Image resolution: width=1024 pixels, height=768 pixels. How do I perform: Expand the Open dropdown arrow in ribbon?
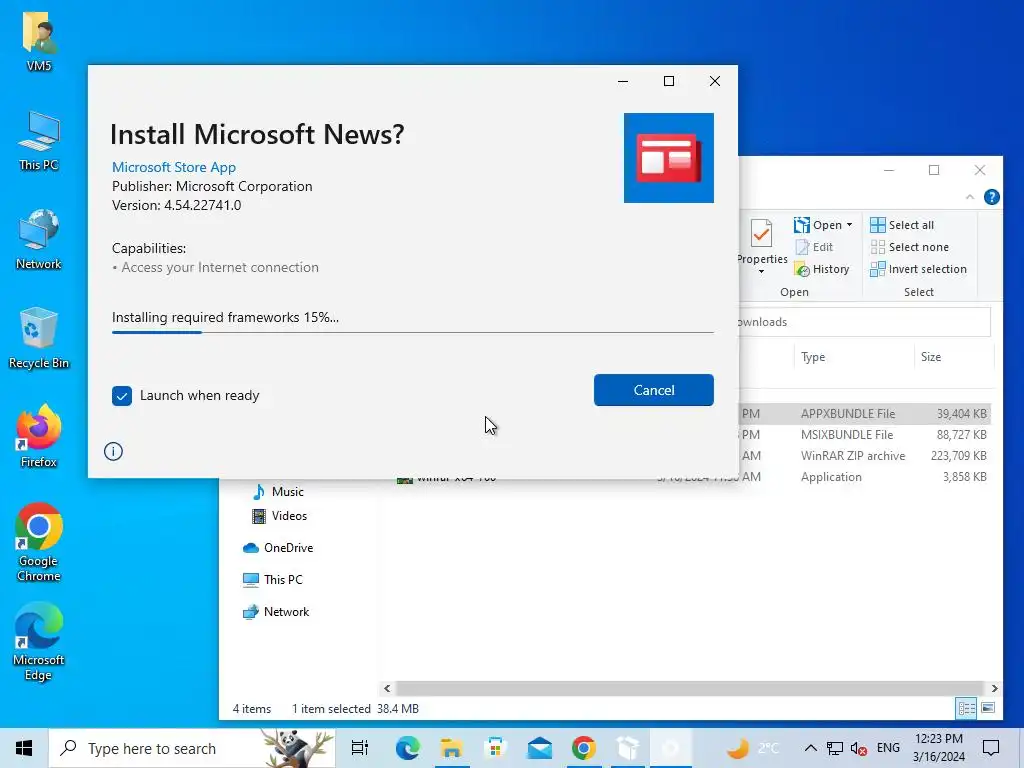pos(849,225)
